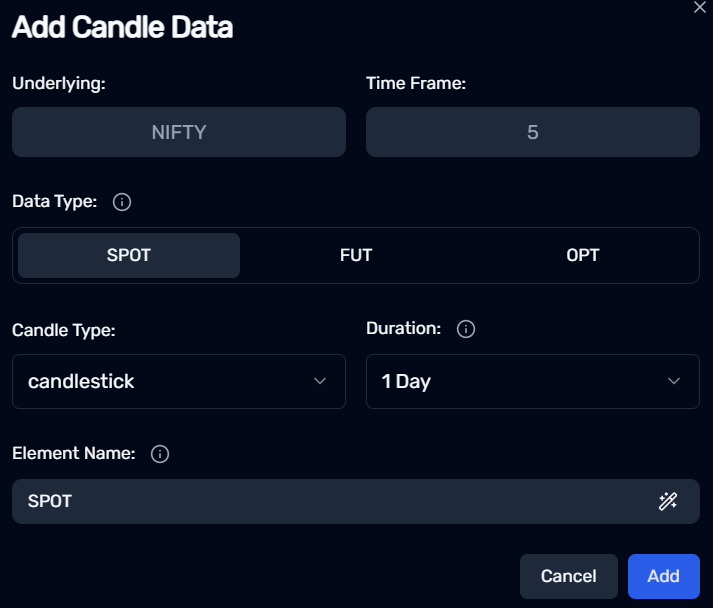Switch data type to OPT
The image size is (713, 608).
click(x=583, y=255)
